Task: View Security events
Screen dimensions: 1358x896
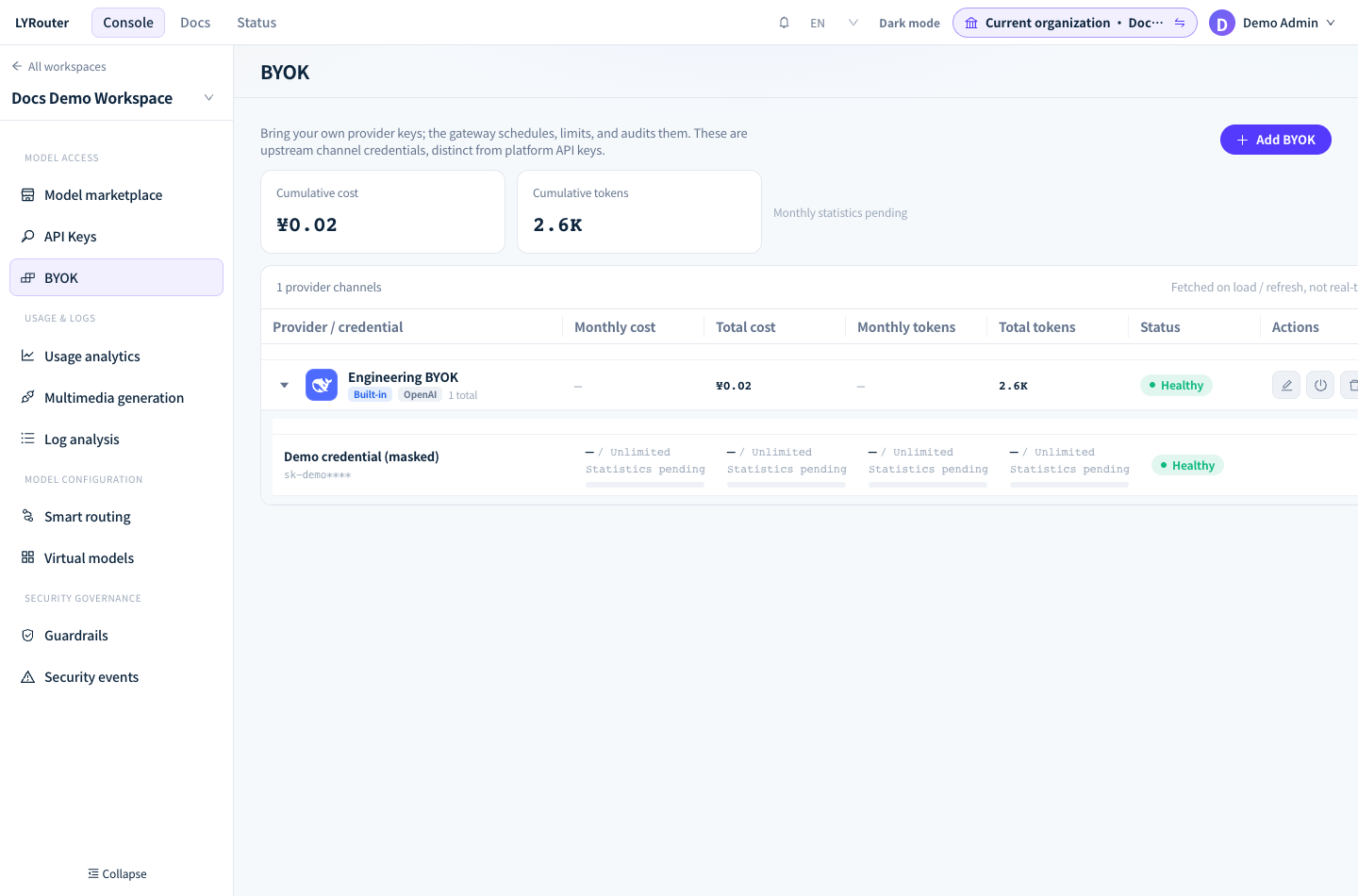Action: tap(117, 677)
